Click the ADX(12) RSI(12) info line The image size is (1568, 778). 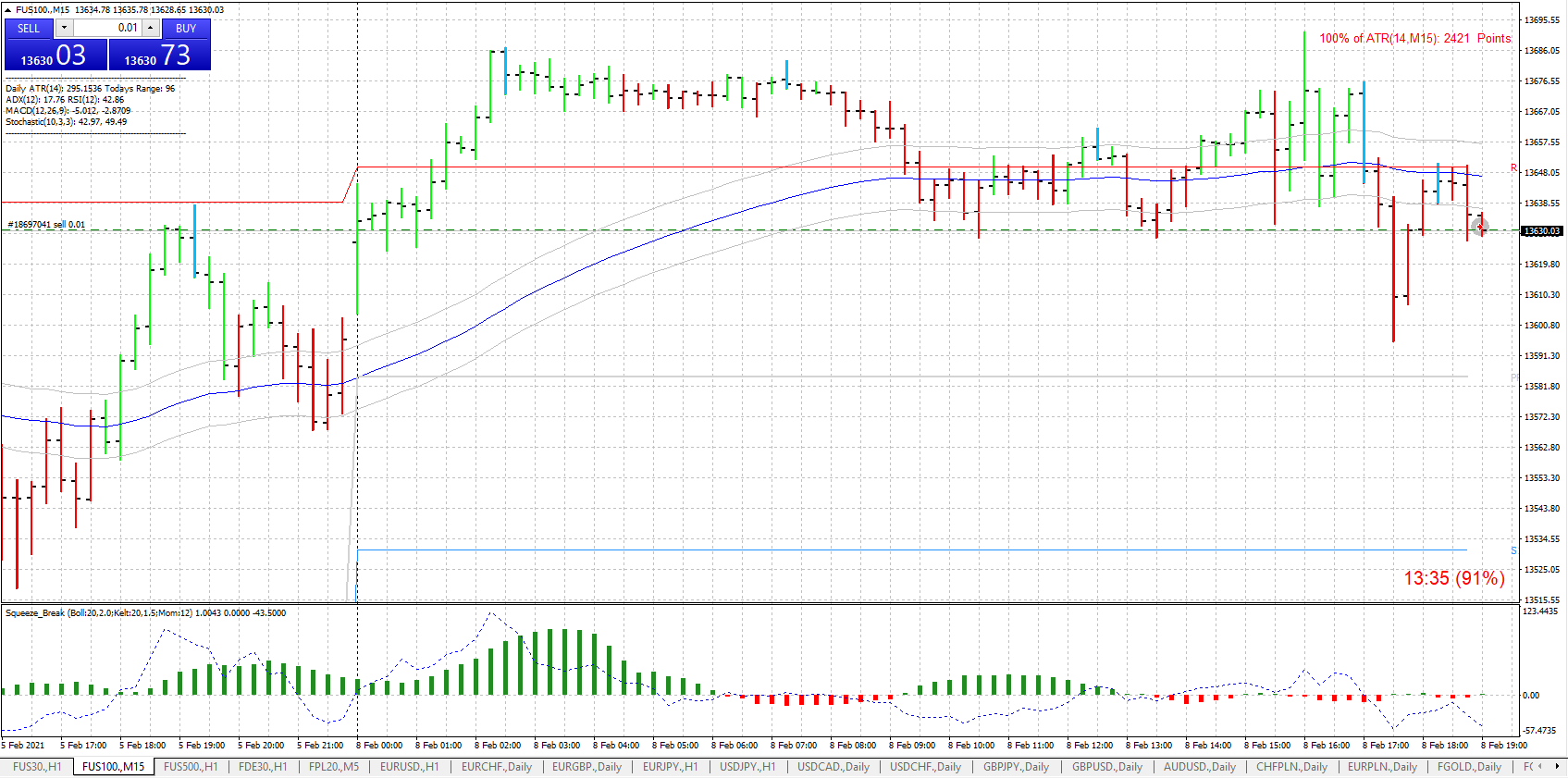(x=65, y=100)
